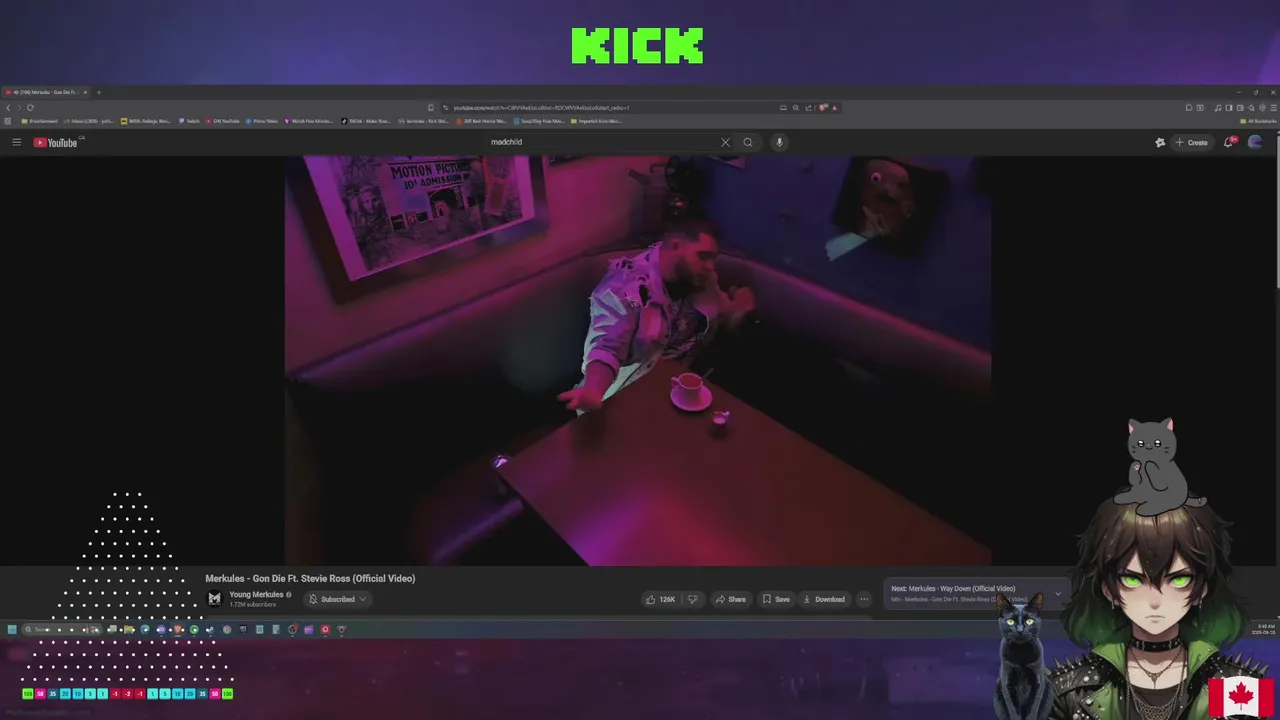The width and height of the screenshot is (1280, 720).
Task: Select the Merkules Gon Die browser tab
Action: tap(46, 92)
